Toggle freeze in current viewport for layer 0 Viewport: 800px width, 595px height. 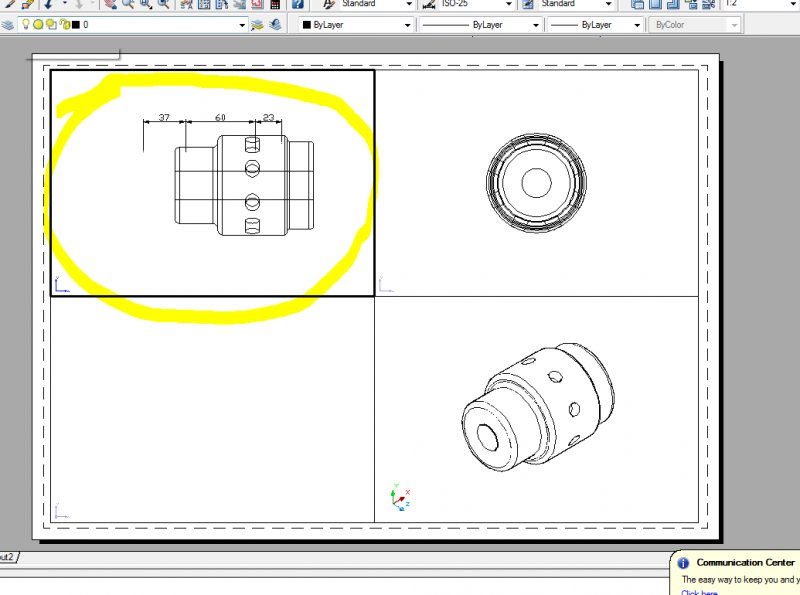(51, 24)
